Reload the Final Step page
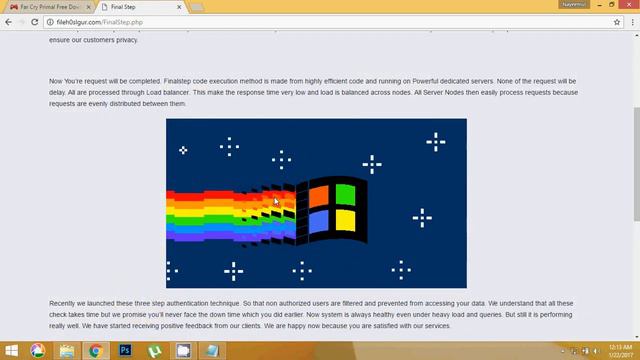The image size is (640, 360). 35,22
